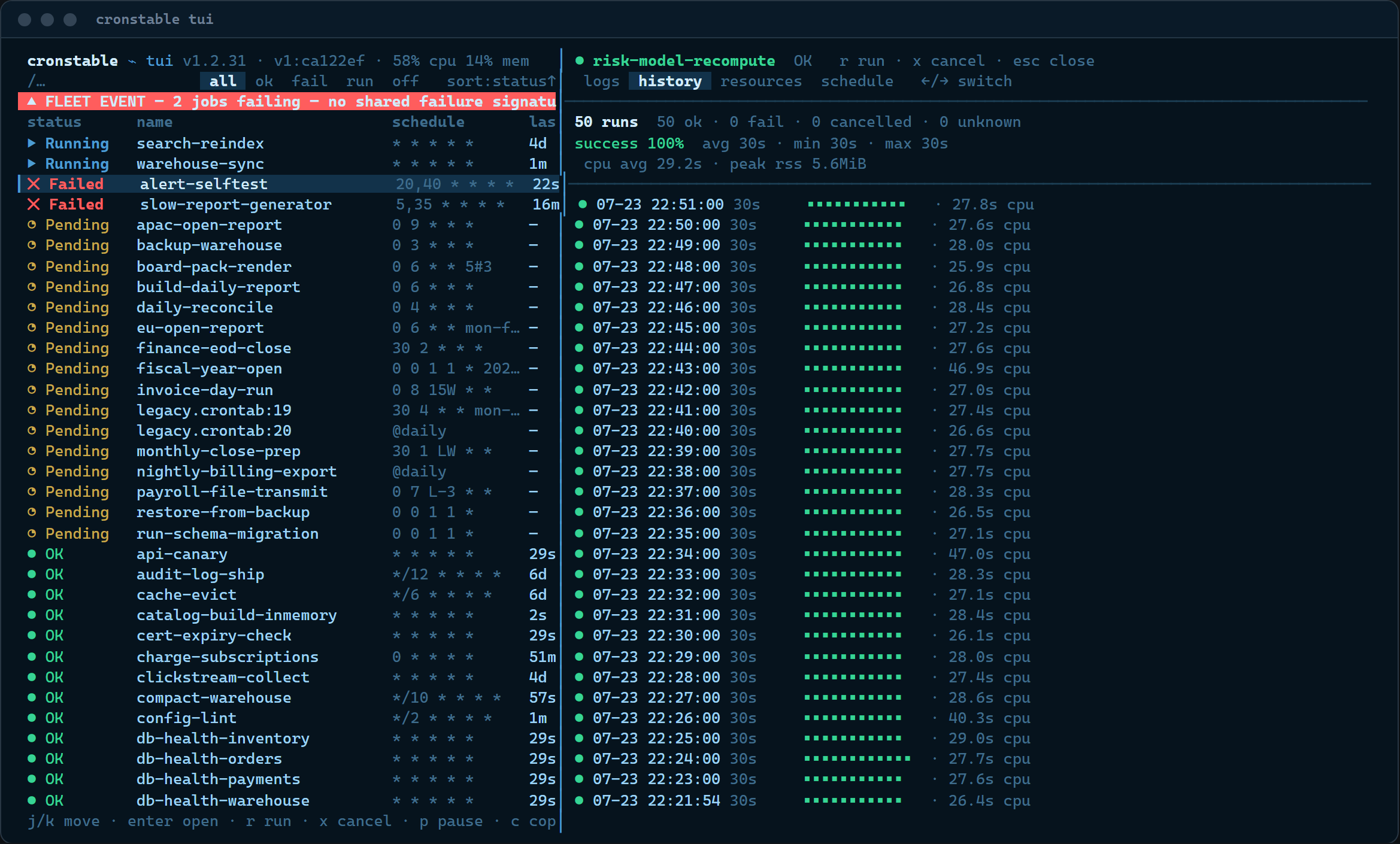Click the status dot of the 22:26:00 run
The height and width of the screenshot is (844, 1400).
point(579,718)
